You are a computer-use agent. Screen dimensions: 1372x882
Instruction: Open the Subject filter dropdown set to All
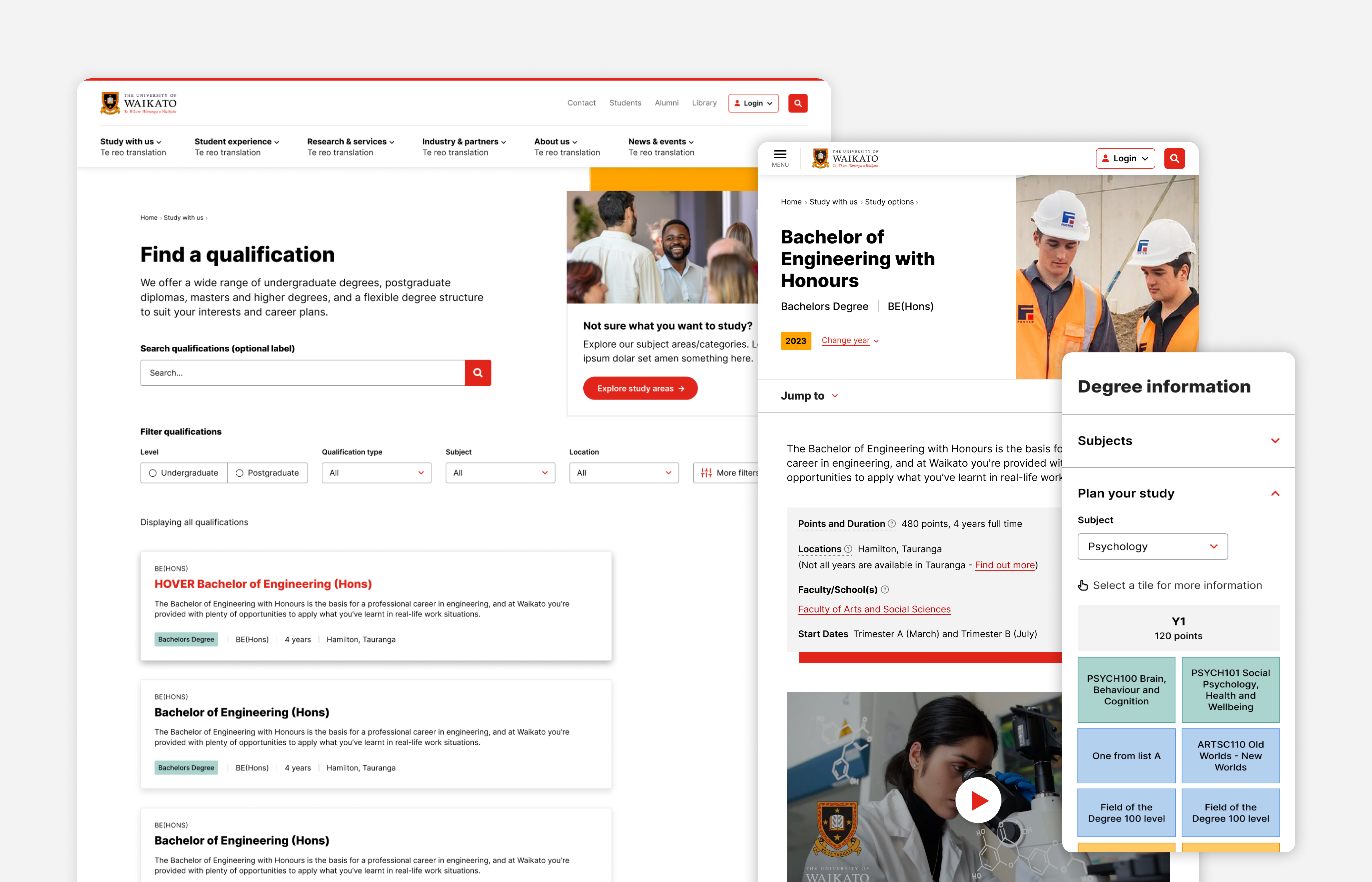pyautogui.click(x=500, y=473)
